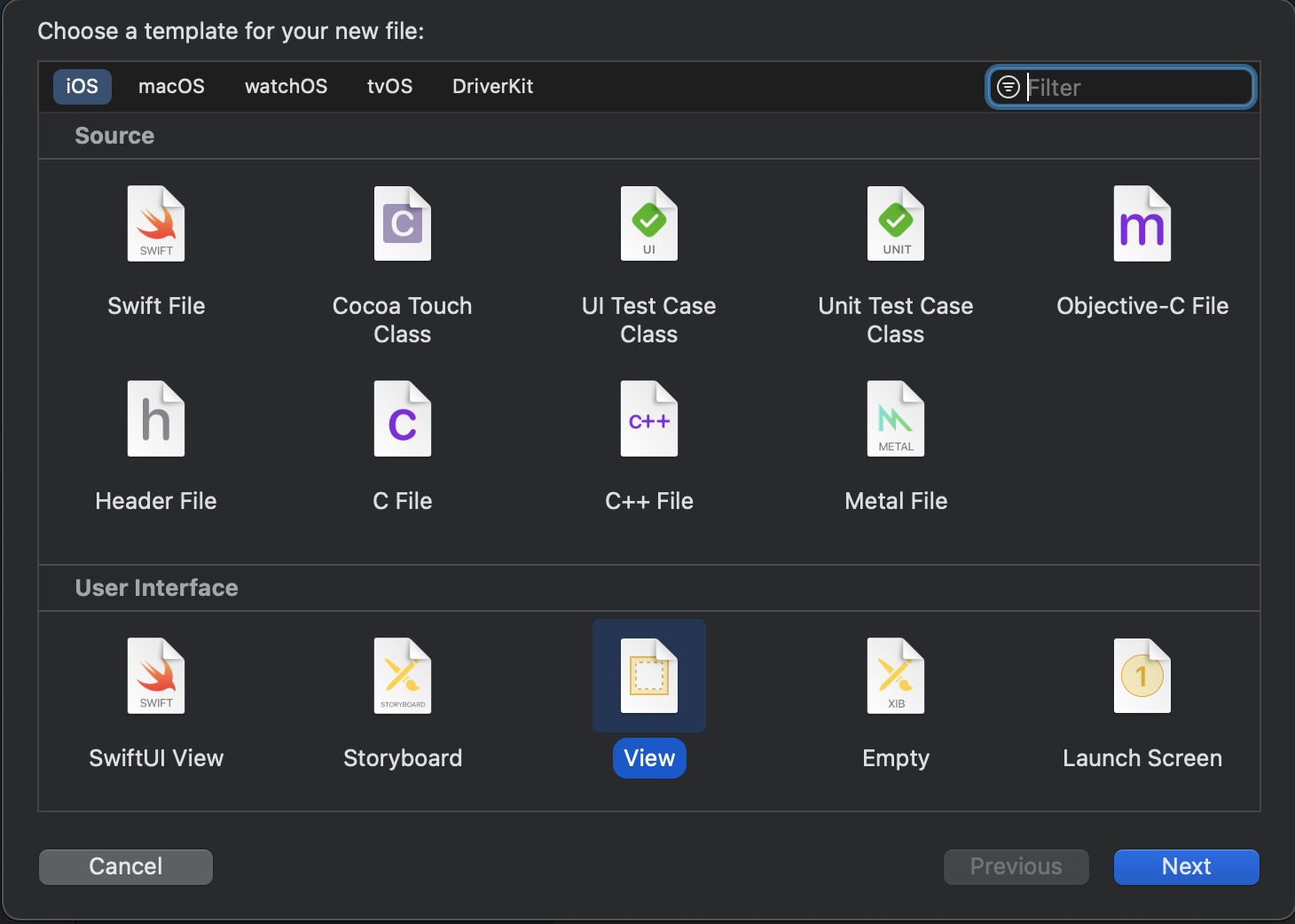
Task: Click the Cancel button
Action: pos(126,866)
